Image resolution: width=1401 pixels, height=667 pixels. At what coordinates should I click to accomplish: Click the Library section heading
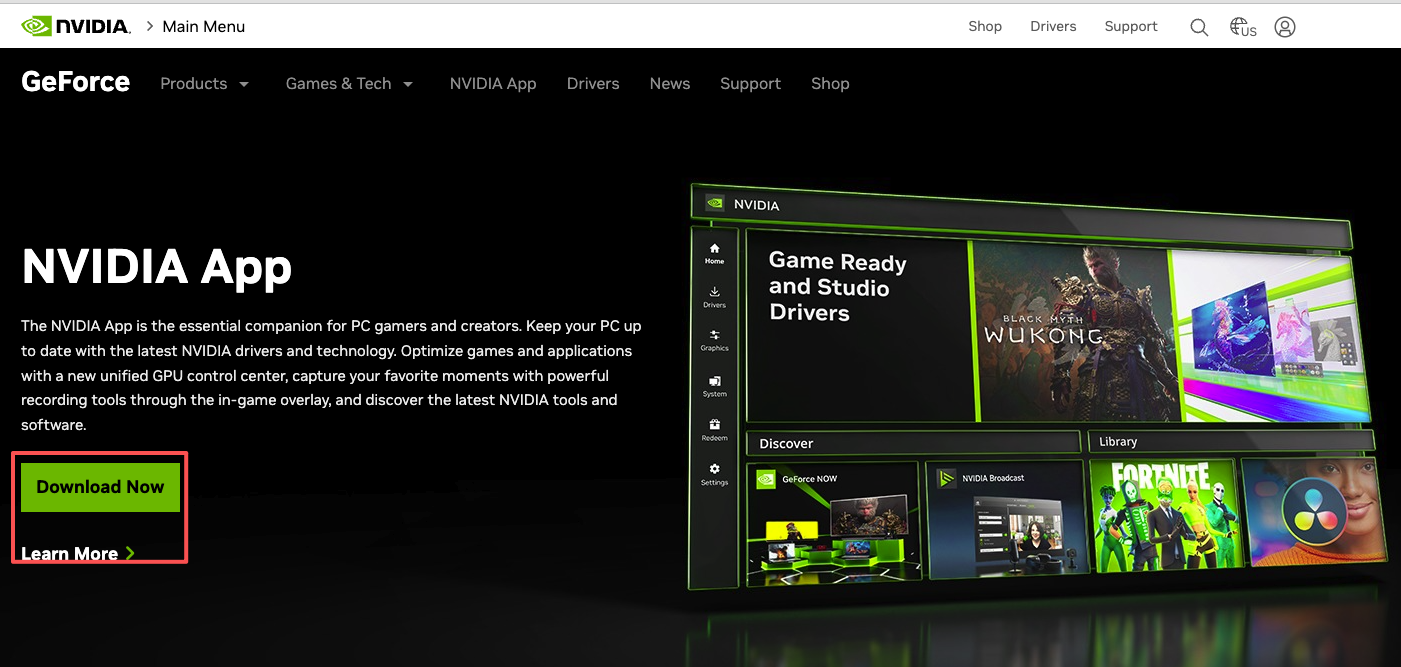tap(1118, 441)
